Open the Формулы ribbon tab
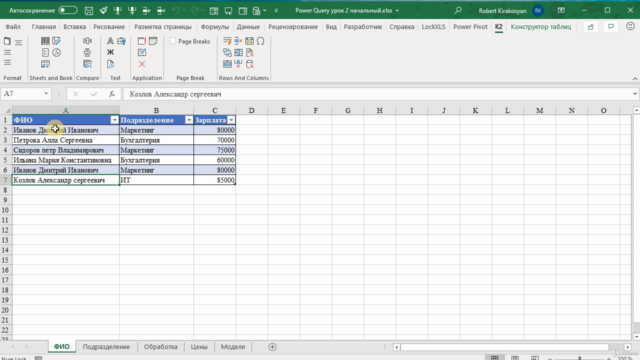640x360 pixels. [x=215, y=27]
